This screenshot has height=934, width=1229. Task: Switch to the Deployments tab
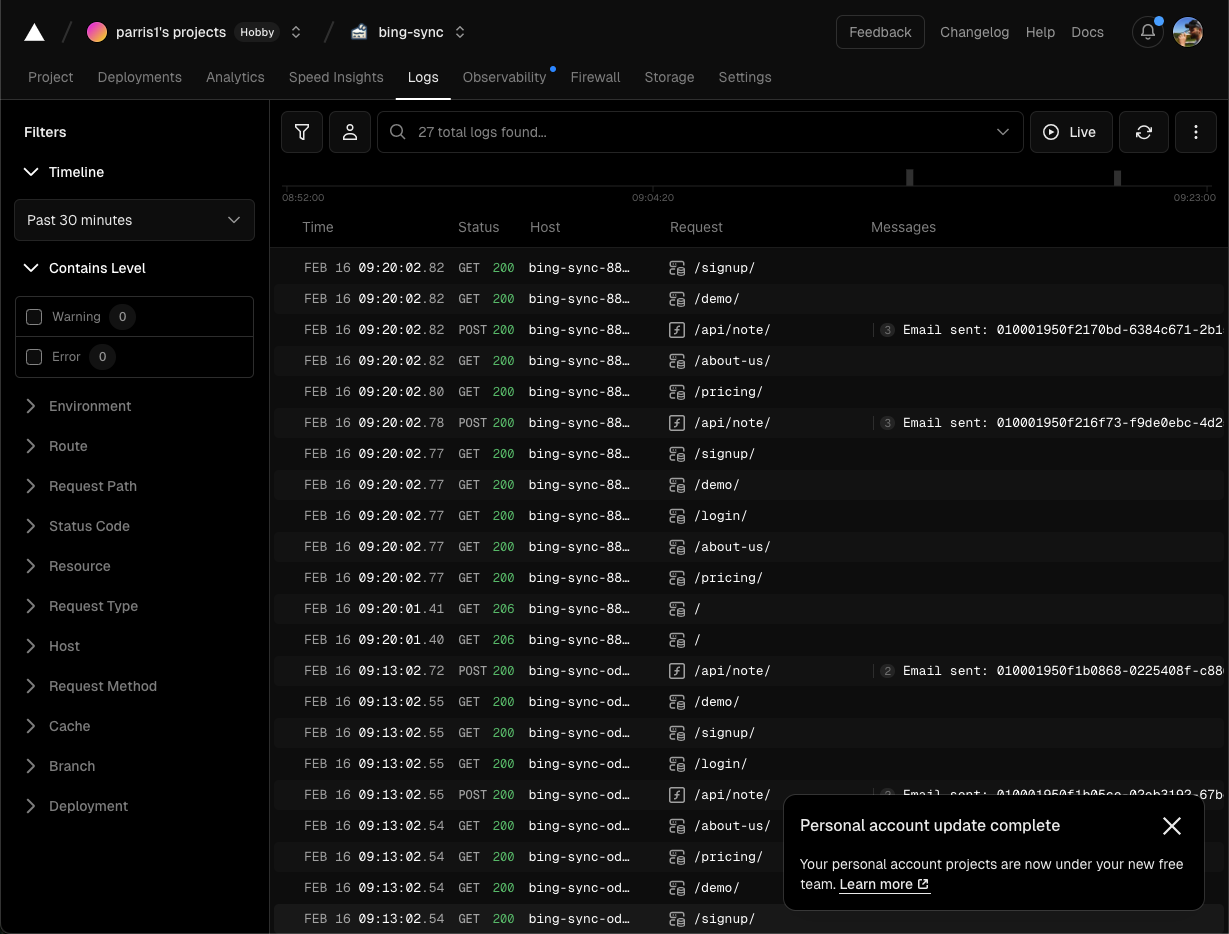(140, 77)
